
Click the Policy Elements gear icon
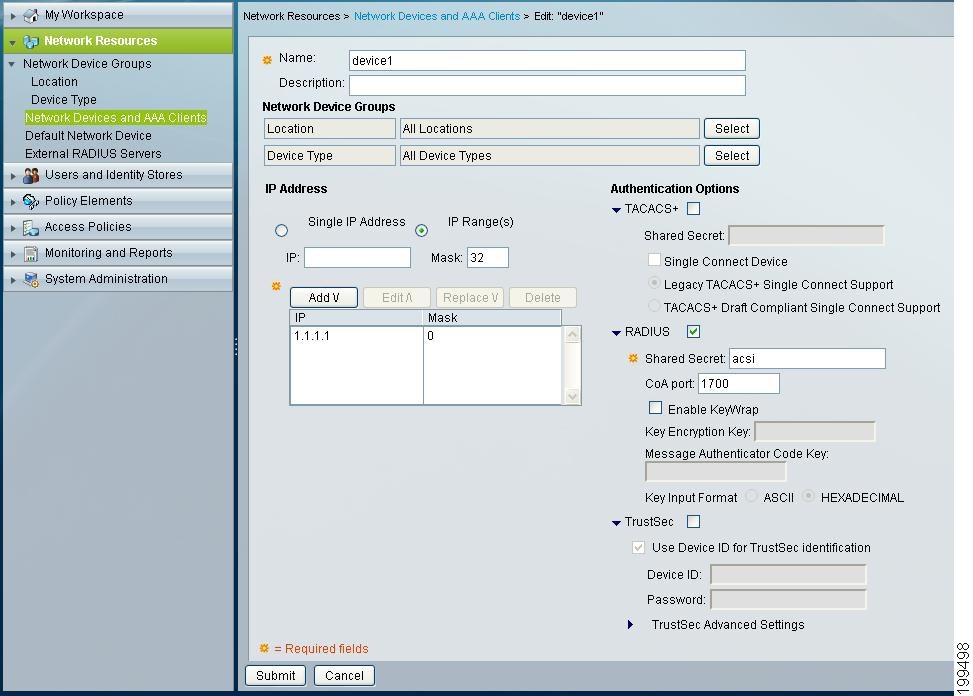pos(31,201)
